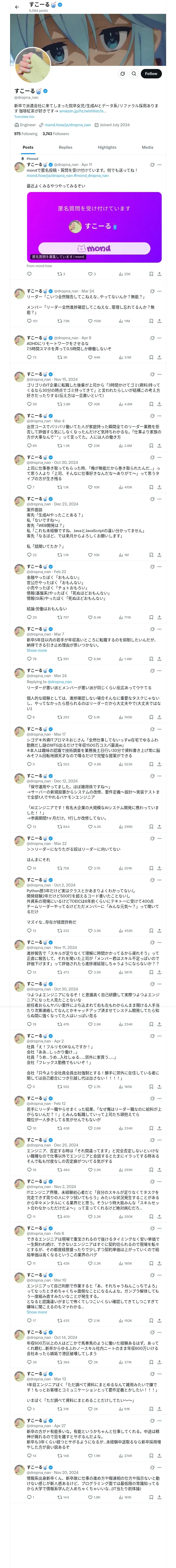Bookmark the pinned Apr 11 post
The width and height of the screenshot is (176, 1568).
coord(151,274)
